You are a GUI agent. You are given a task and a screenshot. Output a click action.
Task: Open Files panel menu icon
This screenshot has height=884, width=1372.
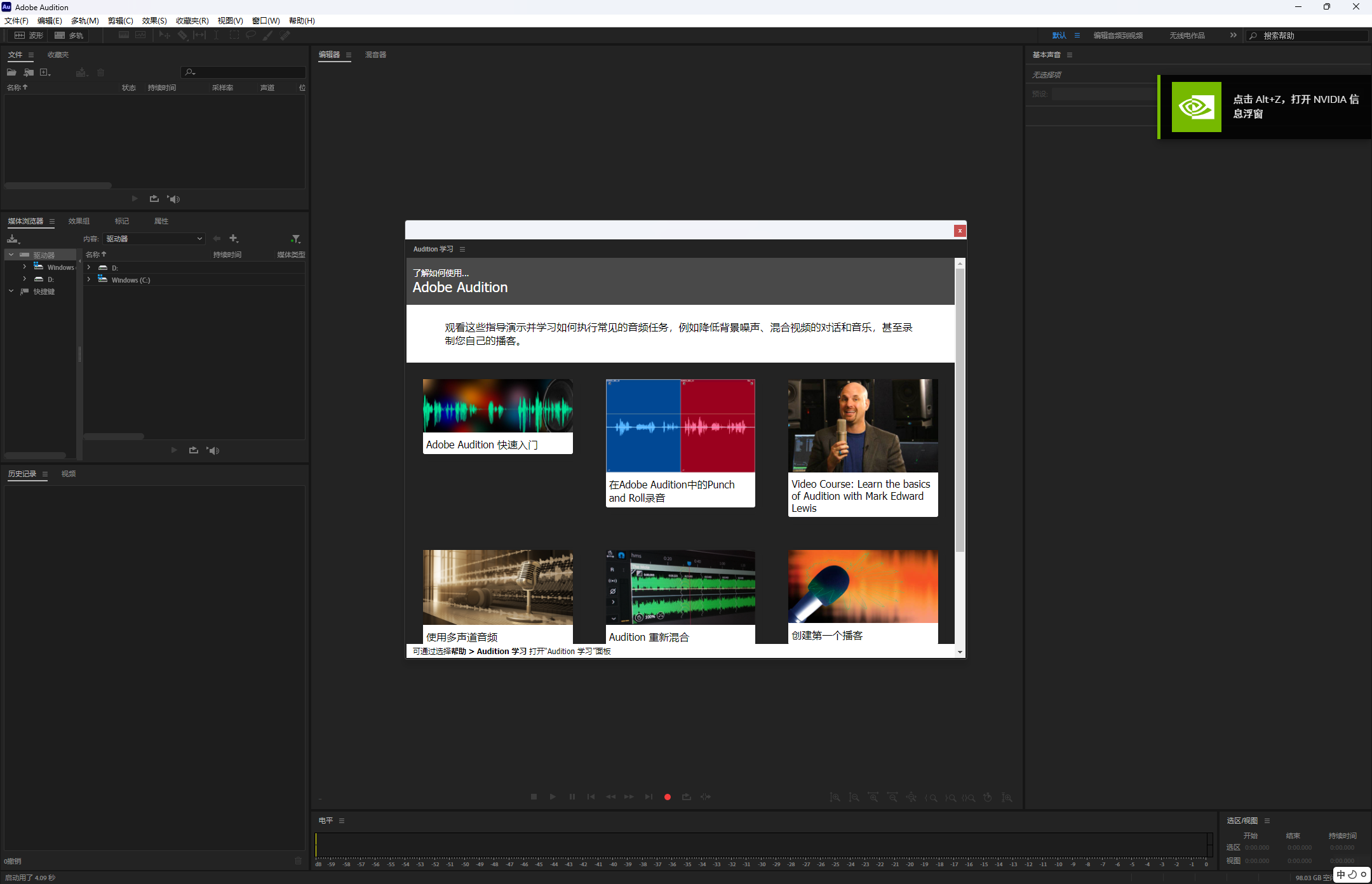[30, 55]
